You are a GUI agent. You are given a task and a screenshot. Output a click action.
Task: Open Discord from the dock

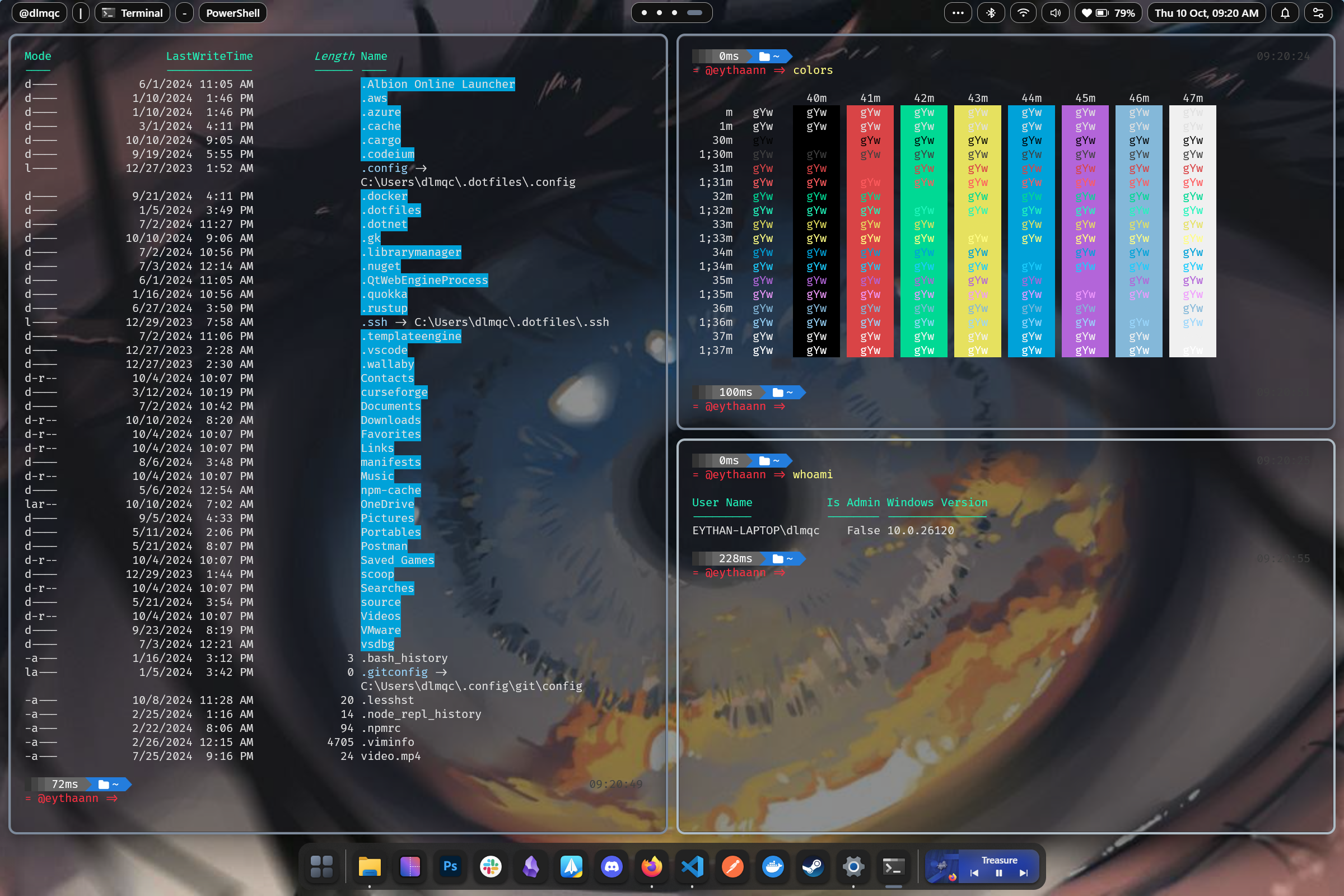(x=612, y=866)
